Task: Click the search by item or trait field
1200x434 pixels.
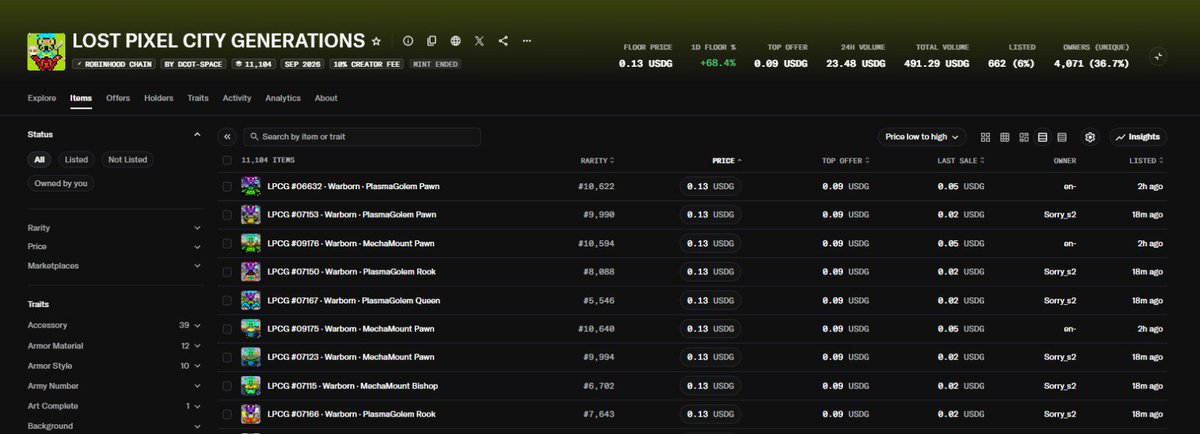Action: click(362, 137)
